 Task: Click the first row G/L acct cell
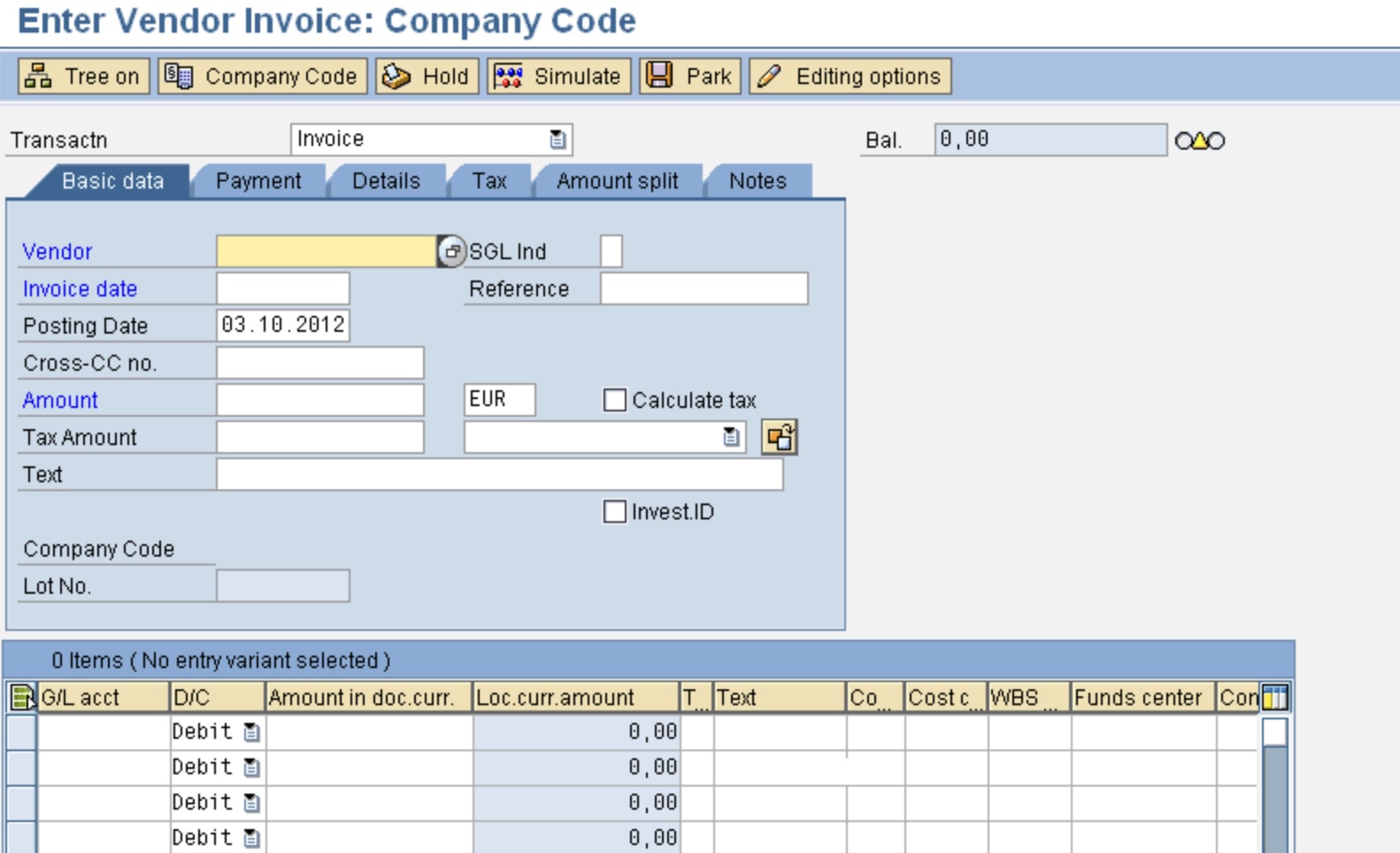click(104, 732)
